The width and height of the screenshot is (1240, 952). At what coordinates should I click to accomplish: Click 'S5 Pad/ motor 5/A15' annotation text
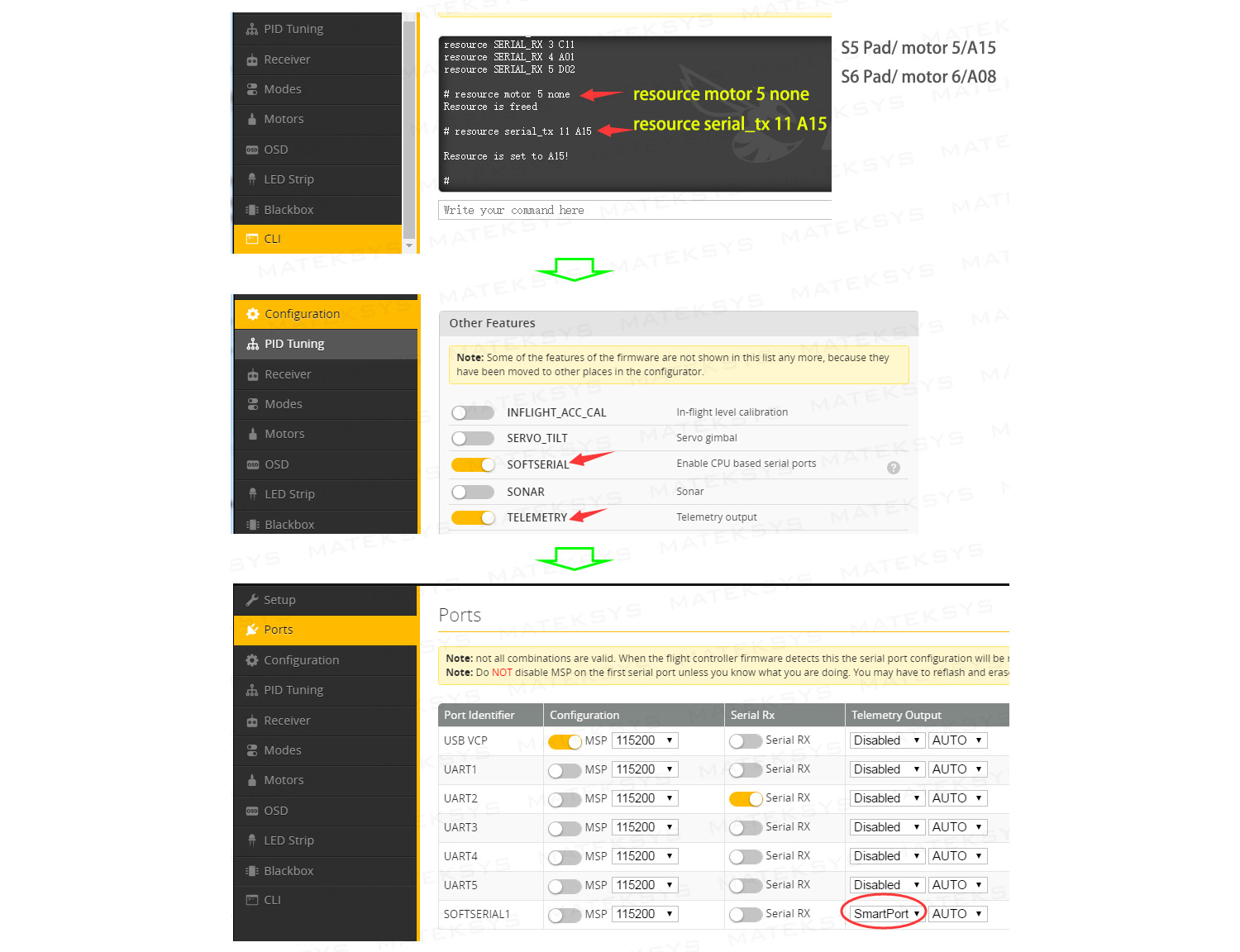point(918,48)
